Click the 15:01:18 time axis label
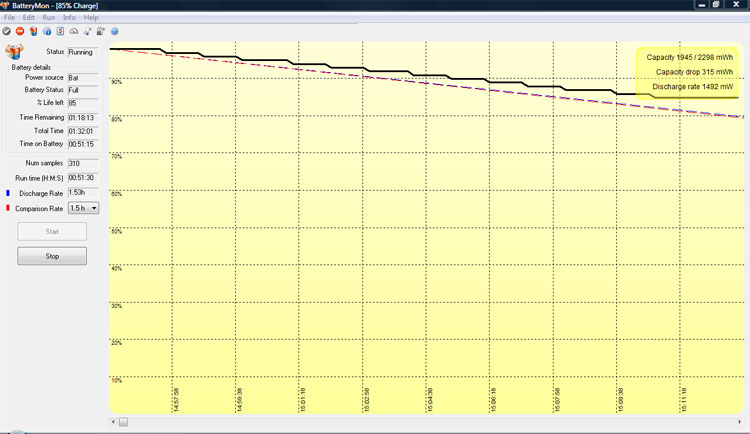This screenshot has width=750, height=434. coord(303,400)
